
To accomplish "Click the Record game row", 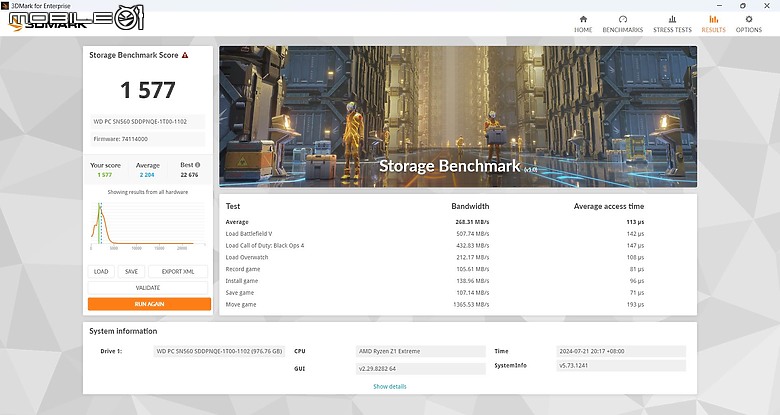I will click(435, 269).
